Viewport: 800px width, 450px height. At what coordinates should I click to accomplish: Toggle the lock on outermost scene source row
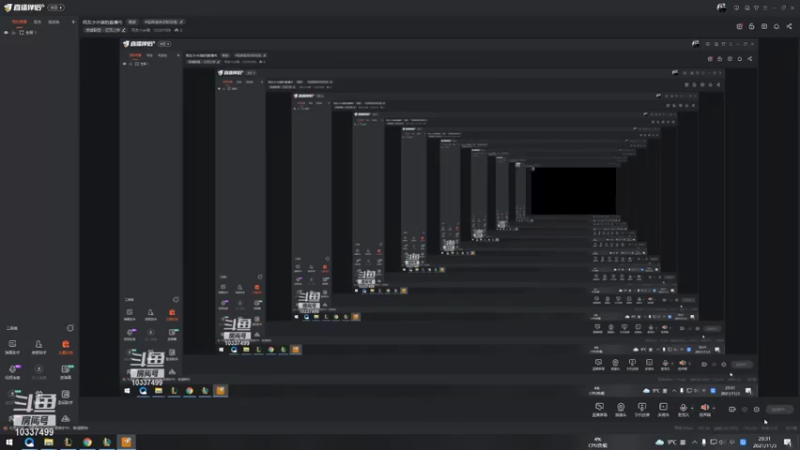click(14, 33)
